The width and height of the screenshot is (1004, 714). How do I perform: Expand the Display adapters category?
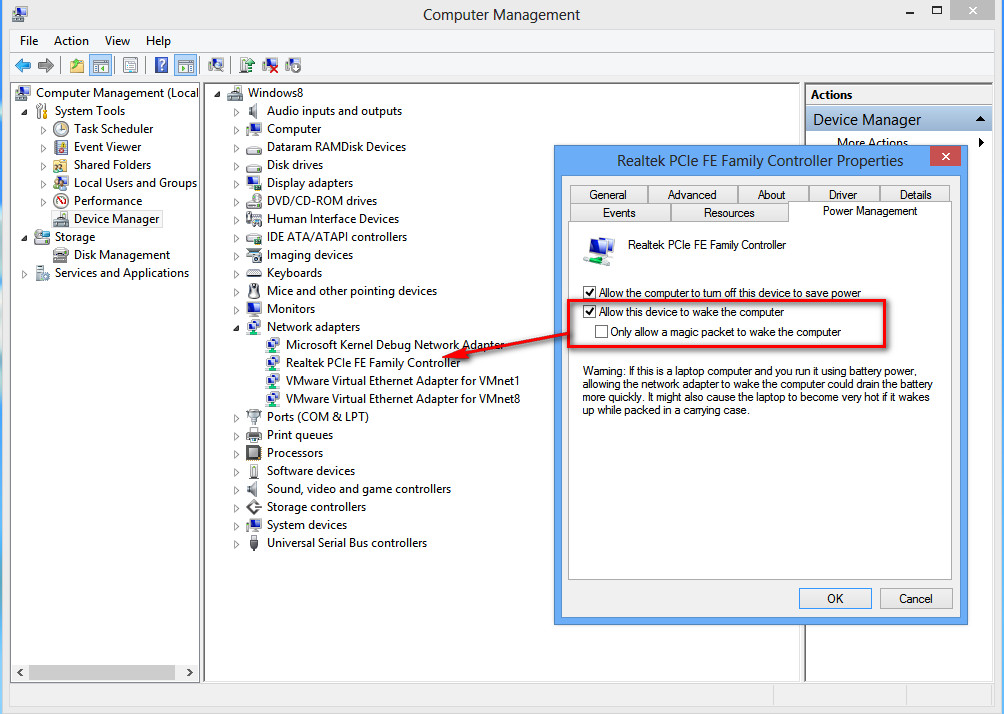click(x=236, y=183)
